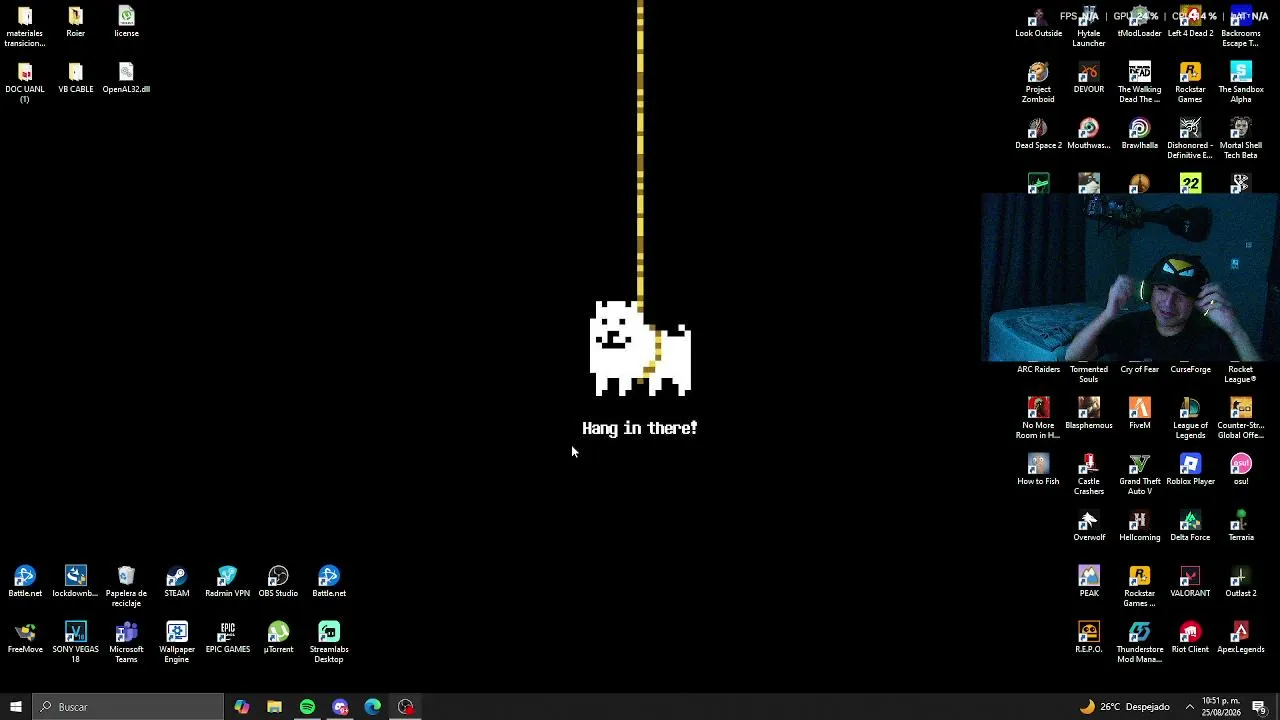Launch VALORANT from the desktop
The width and height of the screenshot is (1280, 720).
tap(1190, 581)
